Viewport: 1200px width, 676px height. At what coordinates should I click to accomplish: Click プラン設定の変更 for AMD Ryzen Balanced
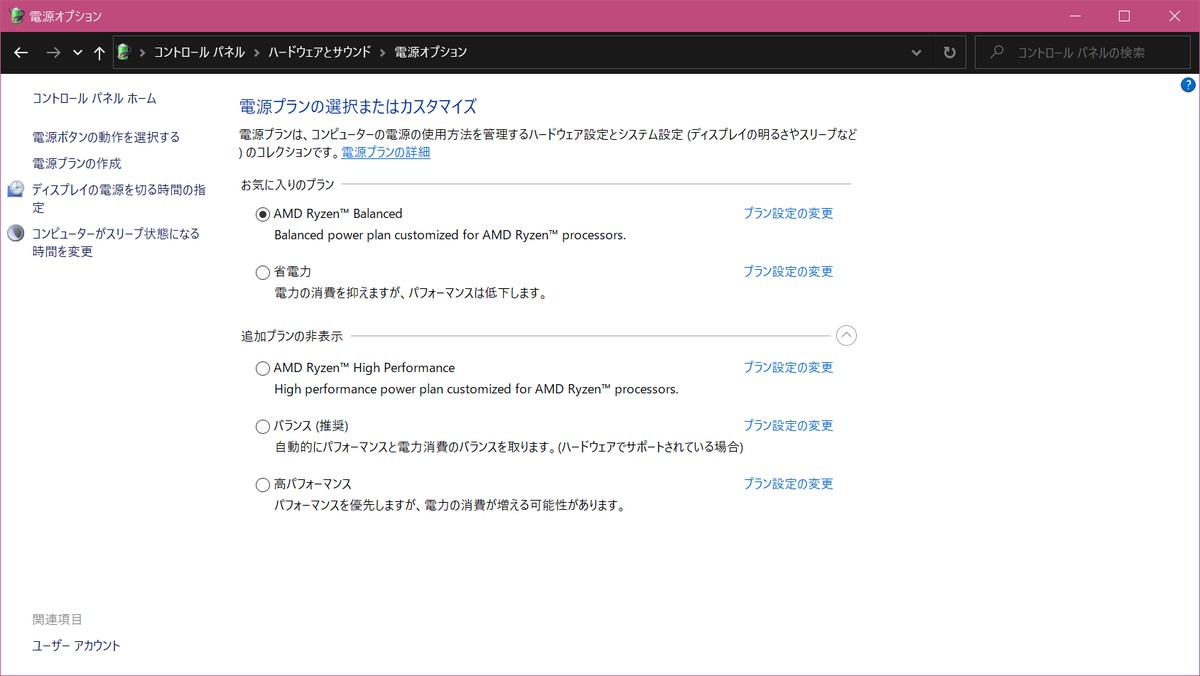pos(788,213)
